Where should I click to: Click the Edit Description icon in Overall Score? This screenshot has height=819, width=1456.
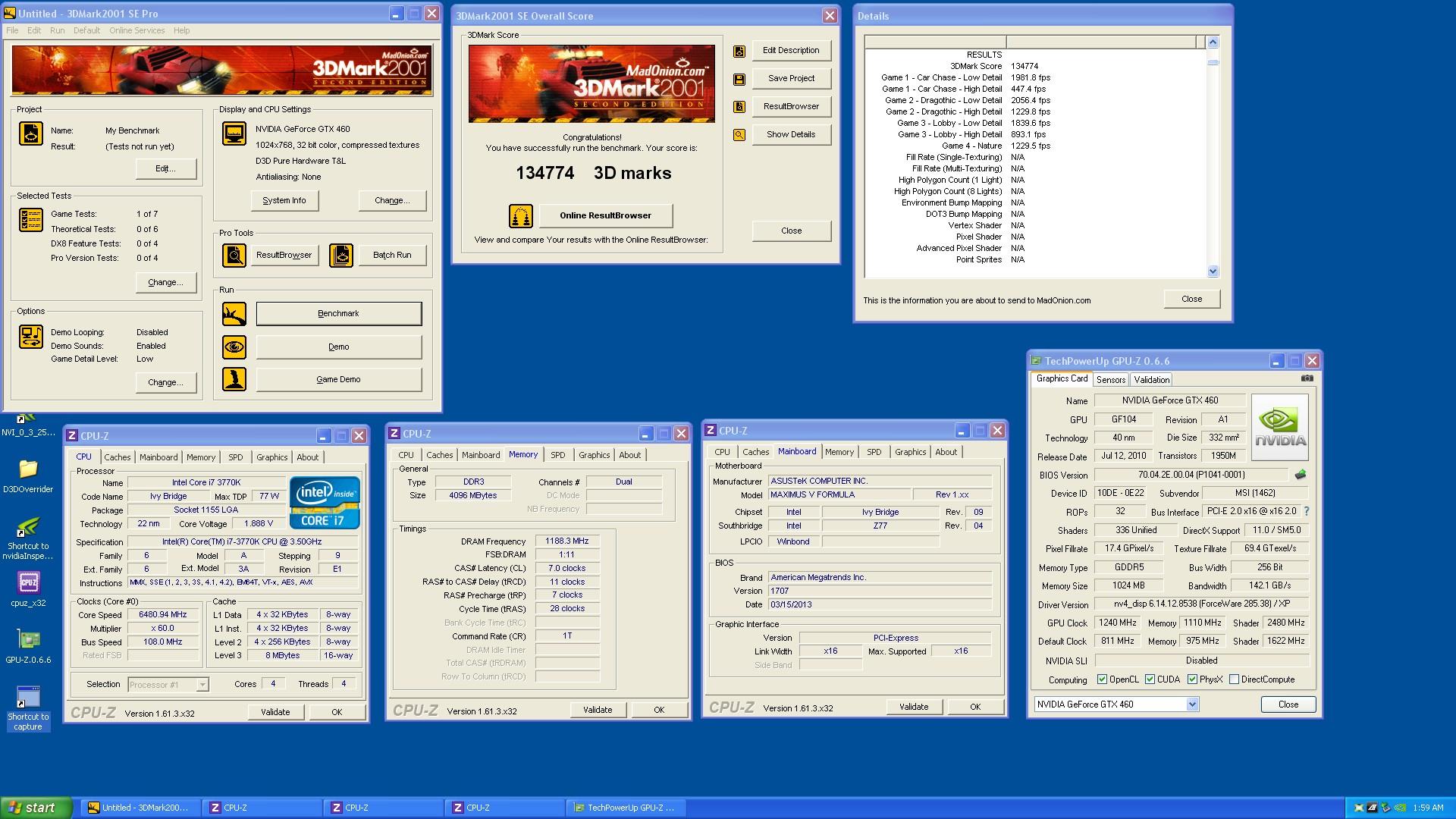739,52
